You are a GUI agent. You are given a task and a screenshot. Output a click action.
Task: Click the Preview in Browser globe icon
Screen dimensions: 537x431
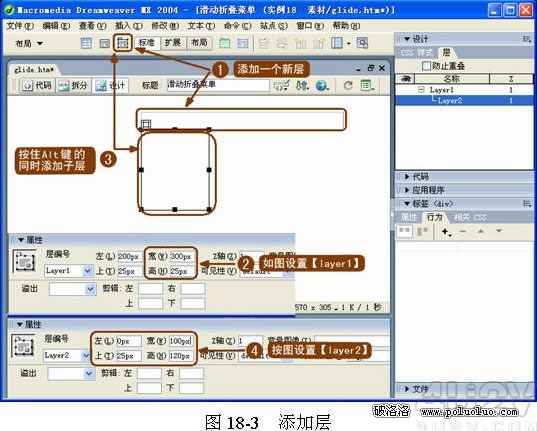(322, 85)
